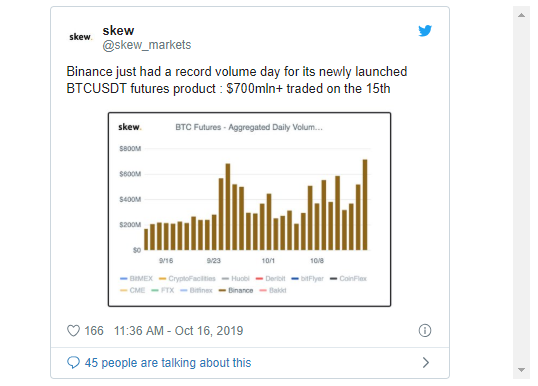The height and width of the screenshot is (386, 538).
Task: Open the skew display name link
Action: click(118, 31)
